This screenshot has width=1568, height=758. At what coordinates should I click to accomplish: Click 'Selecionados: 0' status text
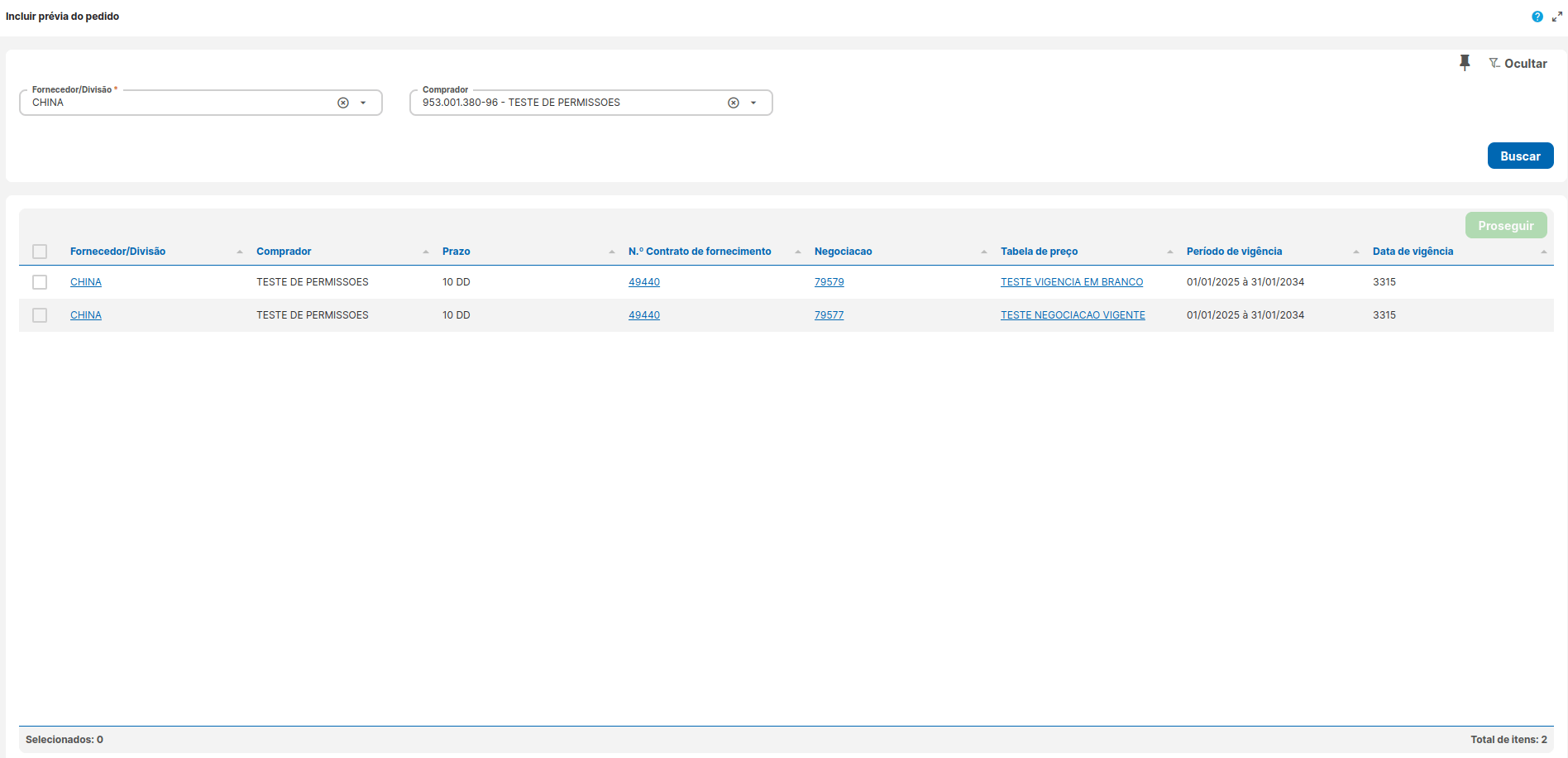click(65, 740)
